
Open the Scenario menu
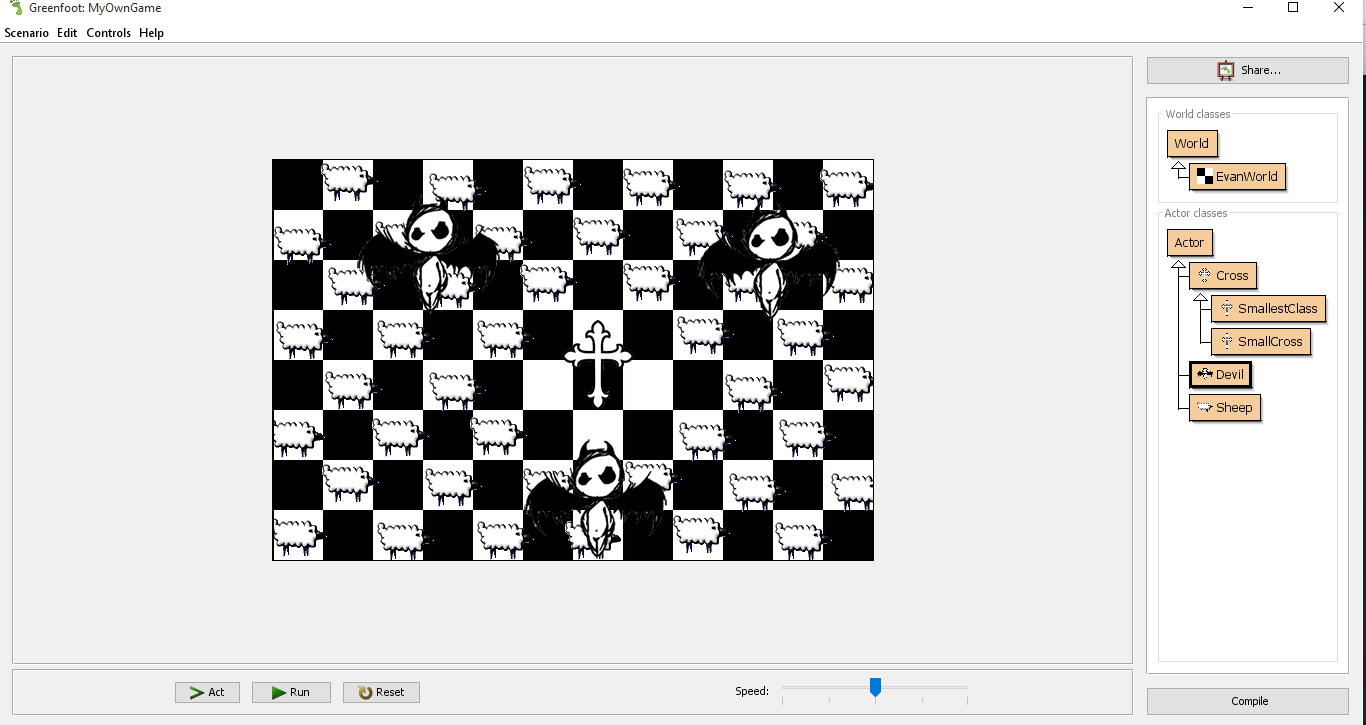pos(26,33)
